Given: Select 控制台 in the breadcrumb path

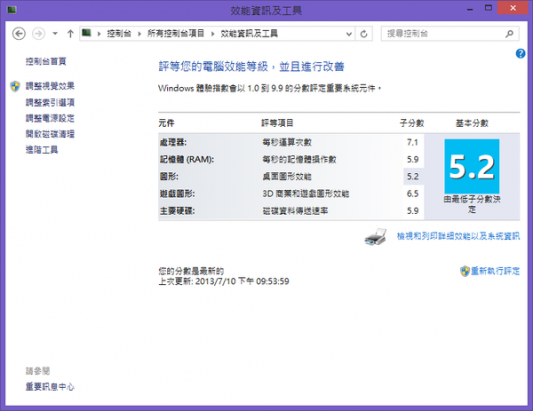Looking at the screenshot, I should (119, 33).
